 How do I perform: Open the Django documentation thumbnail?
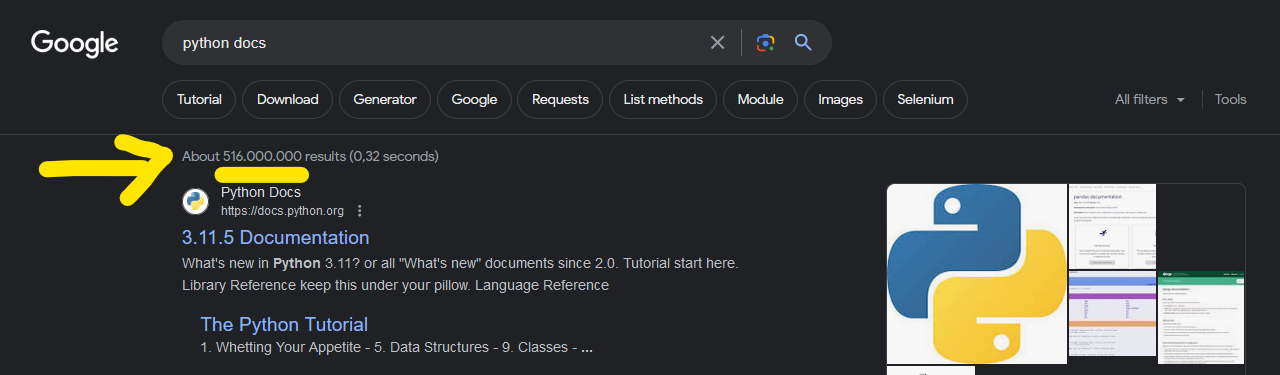tap(1202, 318)
